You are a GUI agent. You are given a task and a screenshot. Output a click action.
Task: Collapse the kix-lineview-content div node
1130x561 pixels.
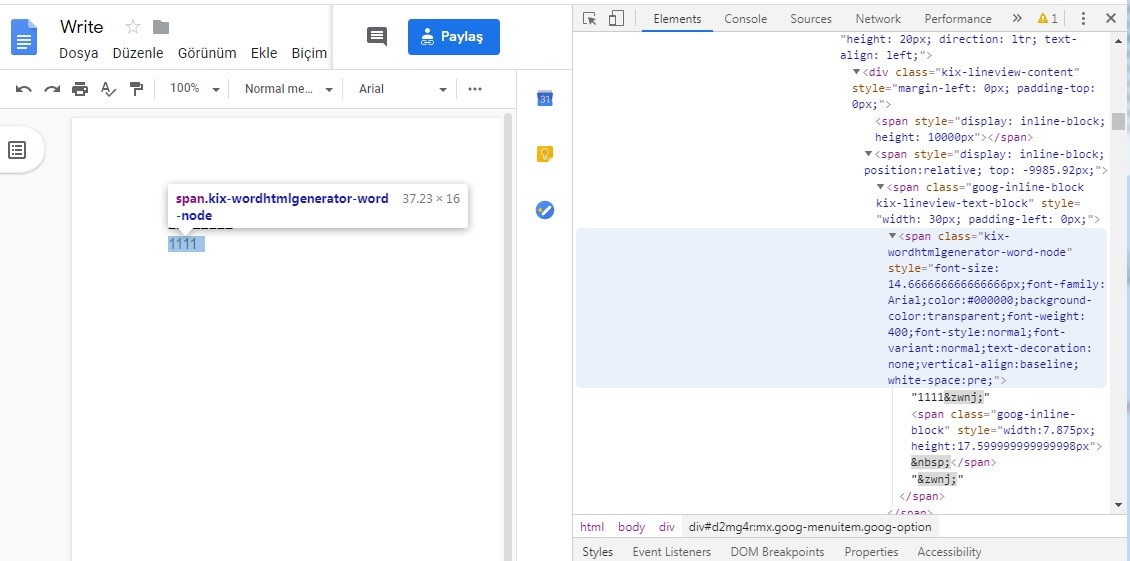pos(856,72)
